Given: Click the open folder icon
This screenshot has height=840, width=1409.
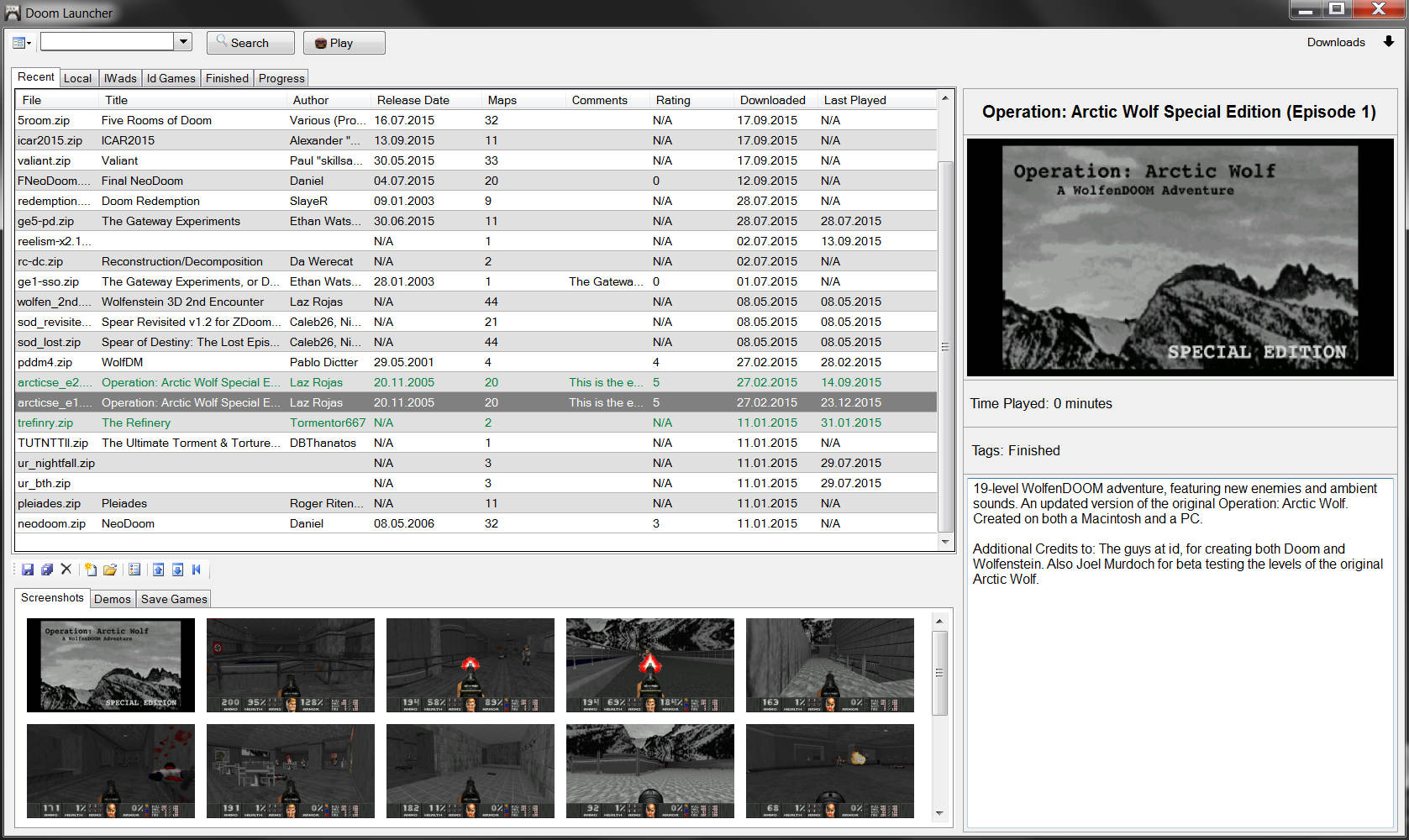Looking at the screenshot, I should pos(110,570).
